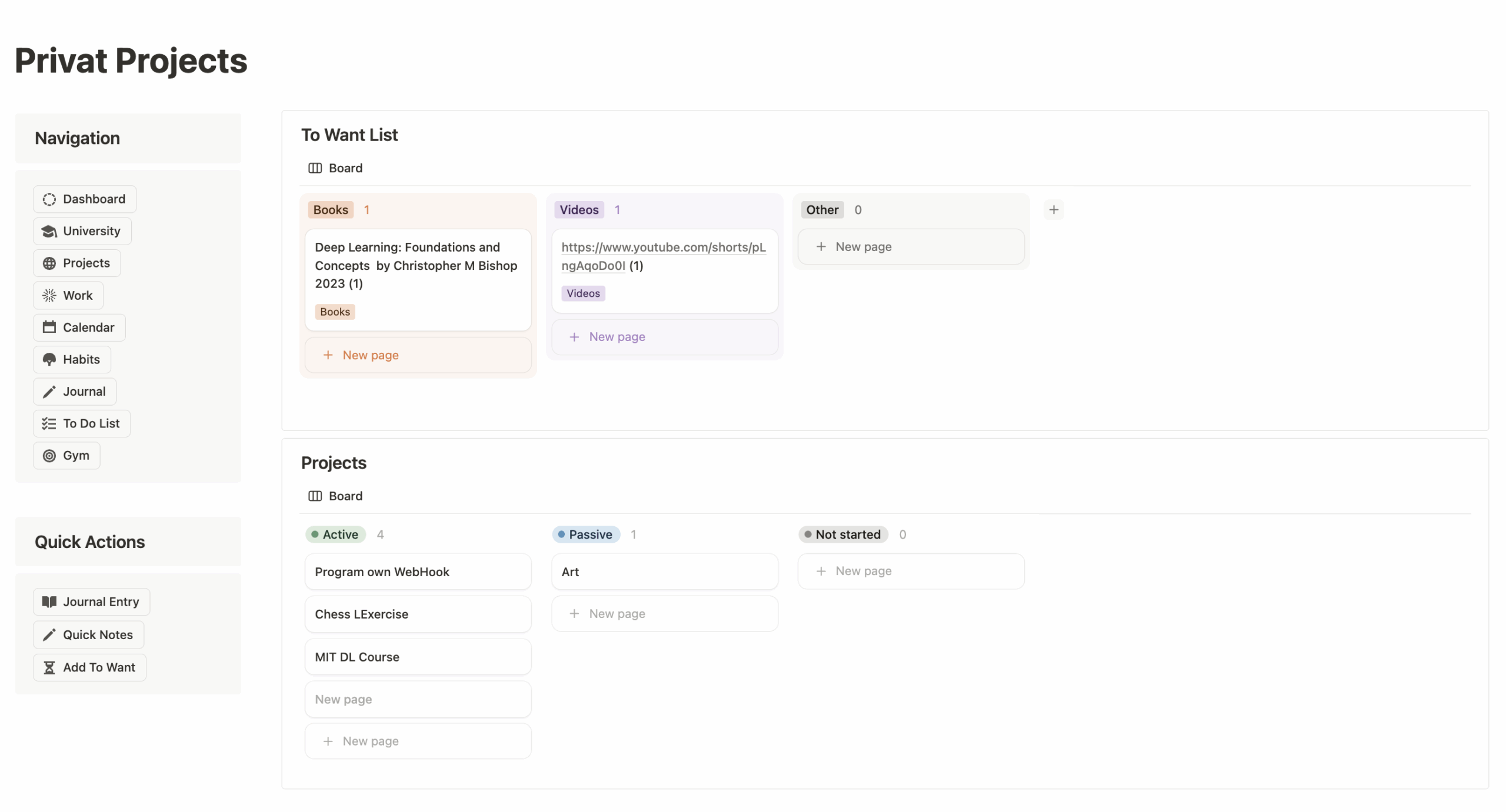Image resolution: width=1506 pixels, height=812 pixels.
Task: Click the Books group label tag
Action: (x=331, y=210)
